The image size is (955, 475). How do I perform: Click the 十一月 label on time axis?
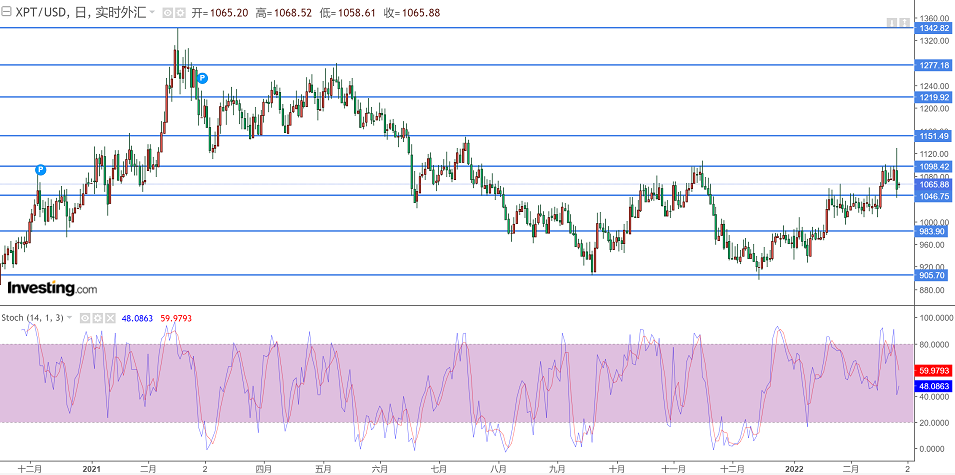coord(674,469)
